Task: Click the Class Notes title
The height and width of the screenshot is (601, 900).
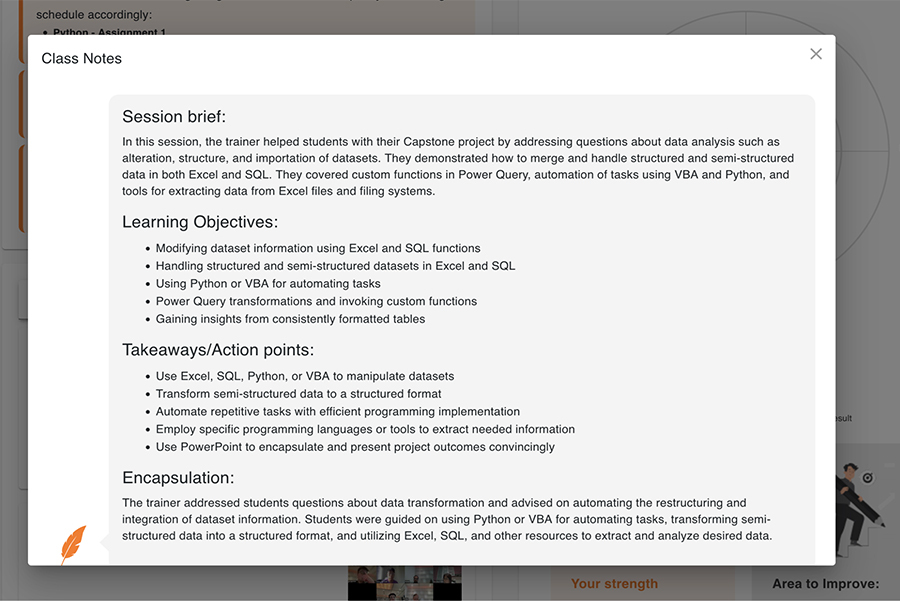Action: point(80,58)
